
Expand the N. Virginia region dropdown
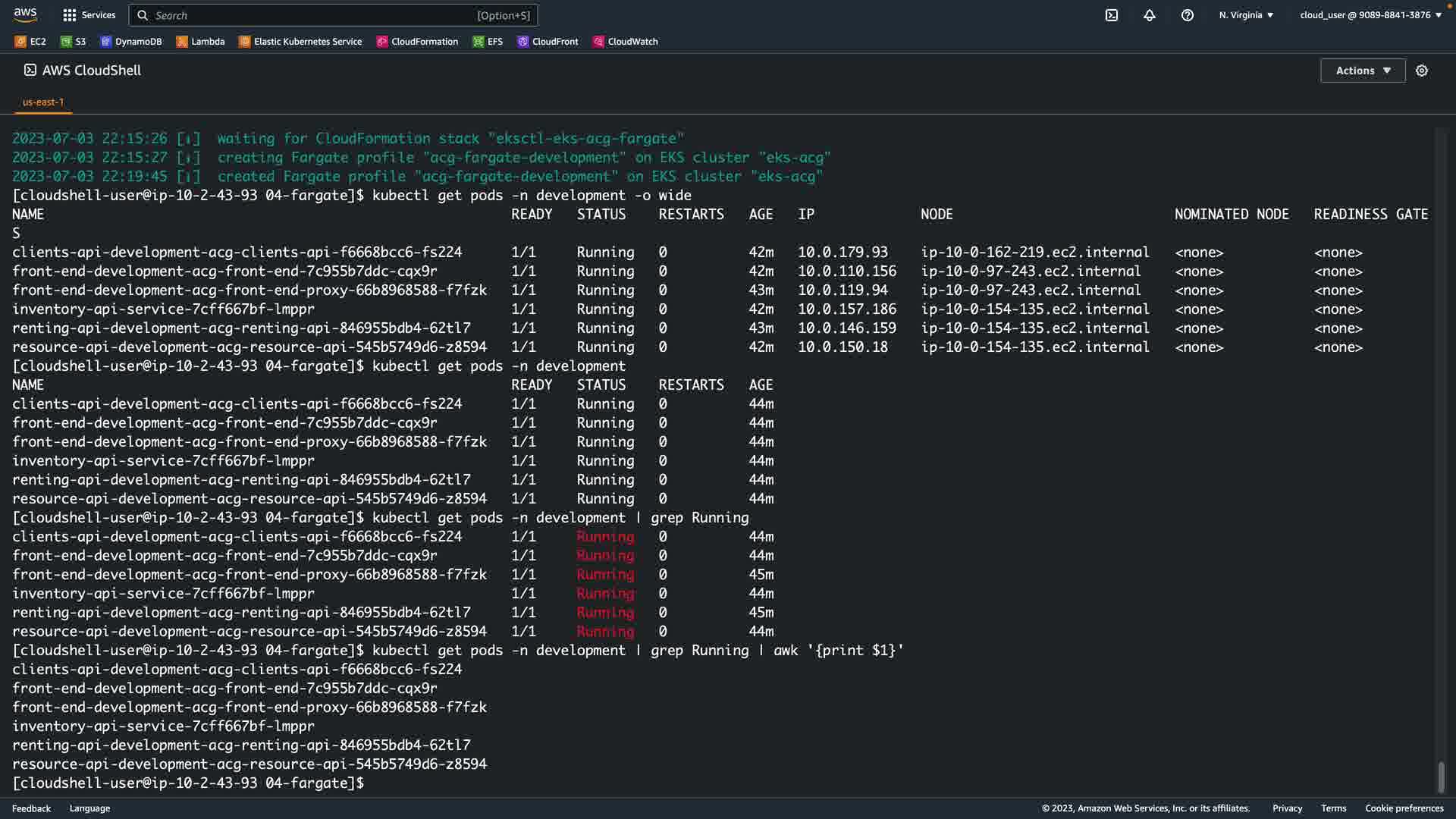click(x=1246, y=15)
